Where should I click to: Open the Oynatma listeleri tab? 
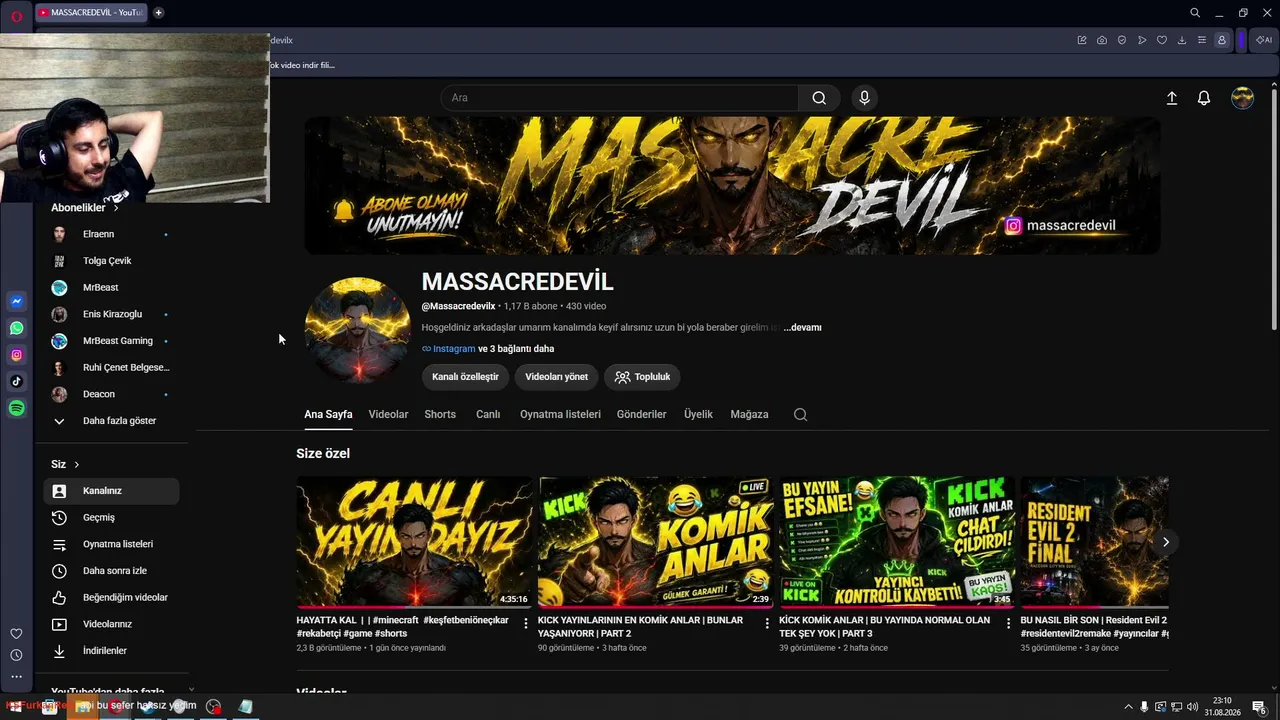pyautogui.click(x=560, y=414)
